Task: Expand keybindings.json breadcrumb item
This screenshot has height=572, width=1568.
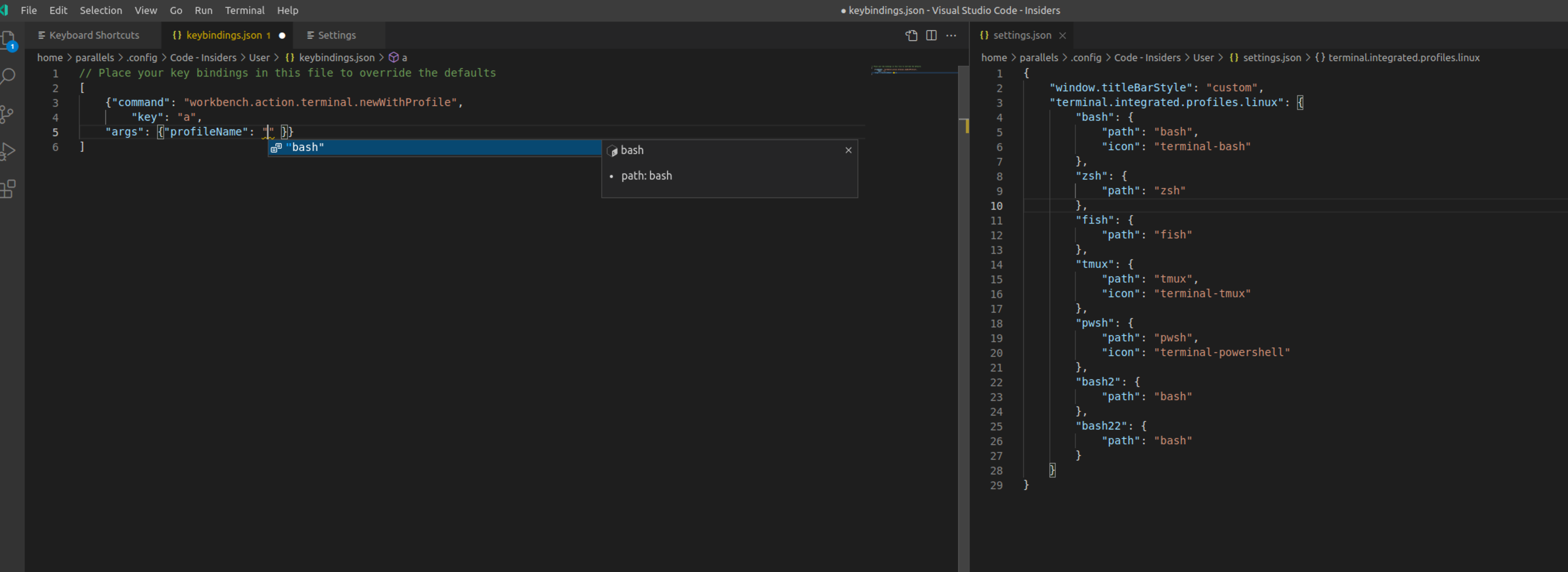Action: point(336,57)
